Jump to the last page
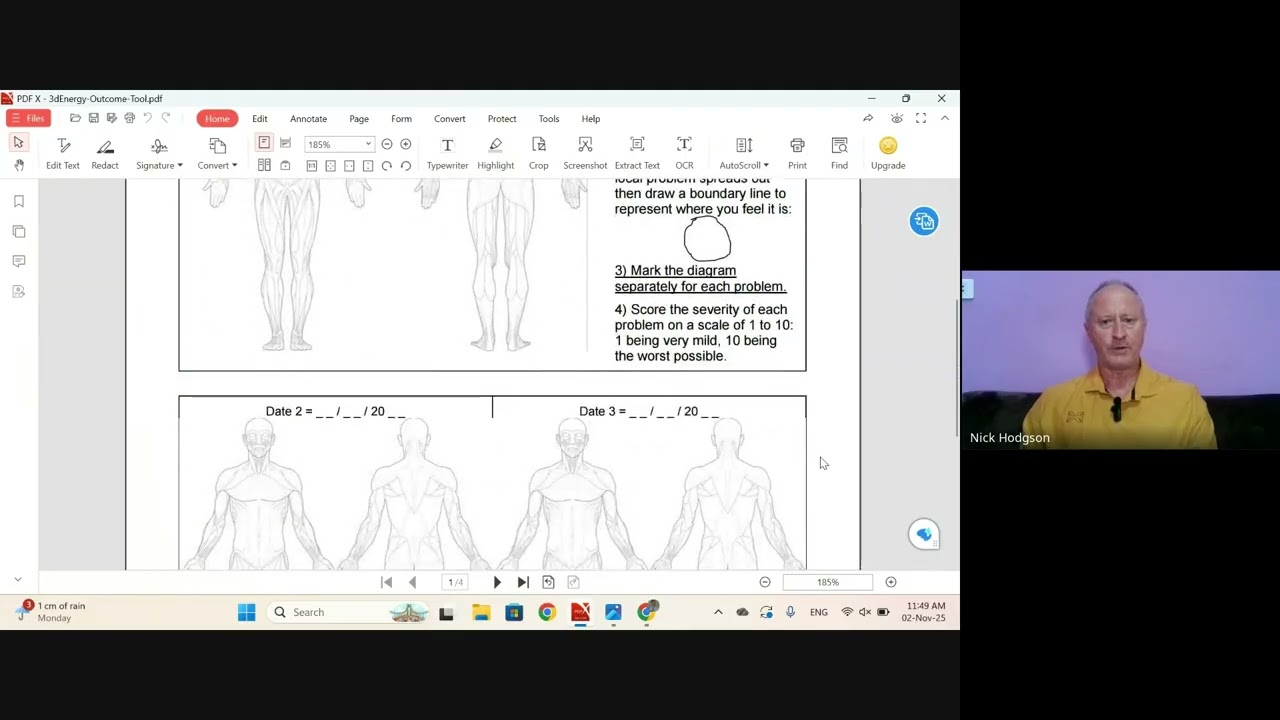Image resolution: width=1280 pixels, height=720 pixels. [x=522, y=582]
